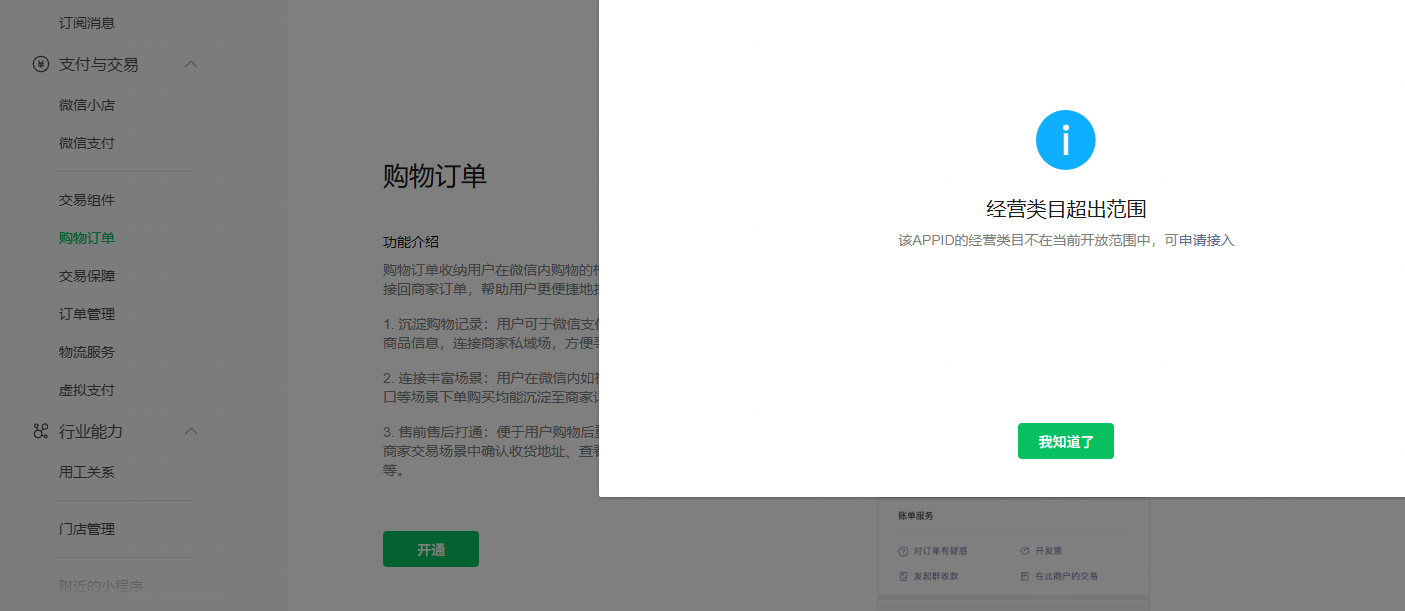Click the 在此商户的交易 icon
This screenshot has height=611, width=1405.
click(x=1025, y=576)
